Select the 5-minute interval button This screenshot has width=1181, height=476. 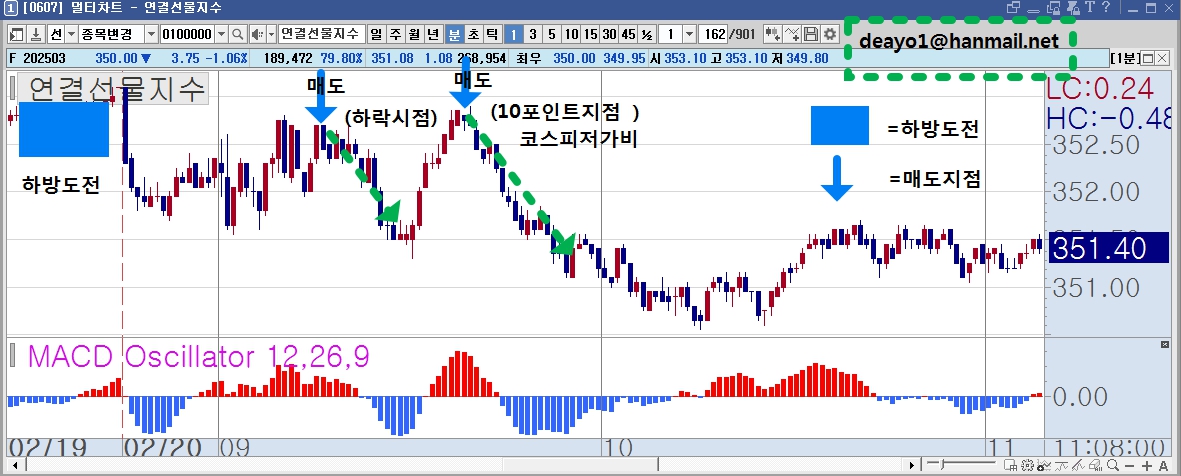point(552,34)
